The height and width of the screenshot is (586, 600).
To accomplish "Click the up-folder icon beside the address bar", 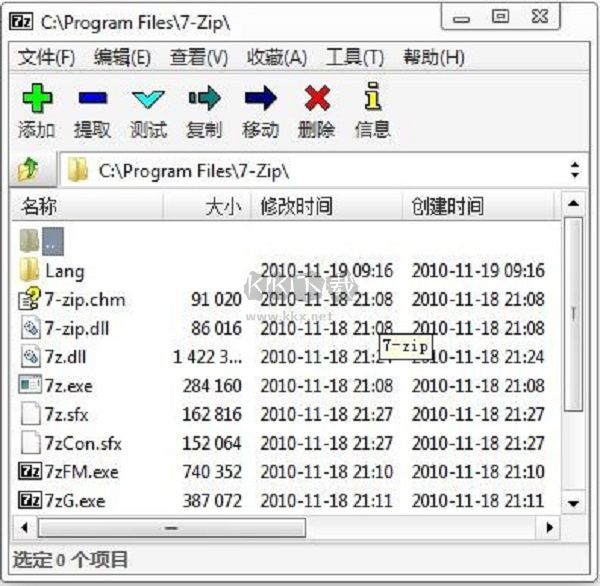I will pyautogui.click(x=28, y=170).
